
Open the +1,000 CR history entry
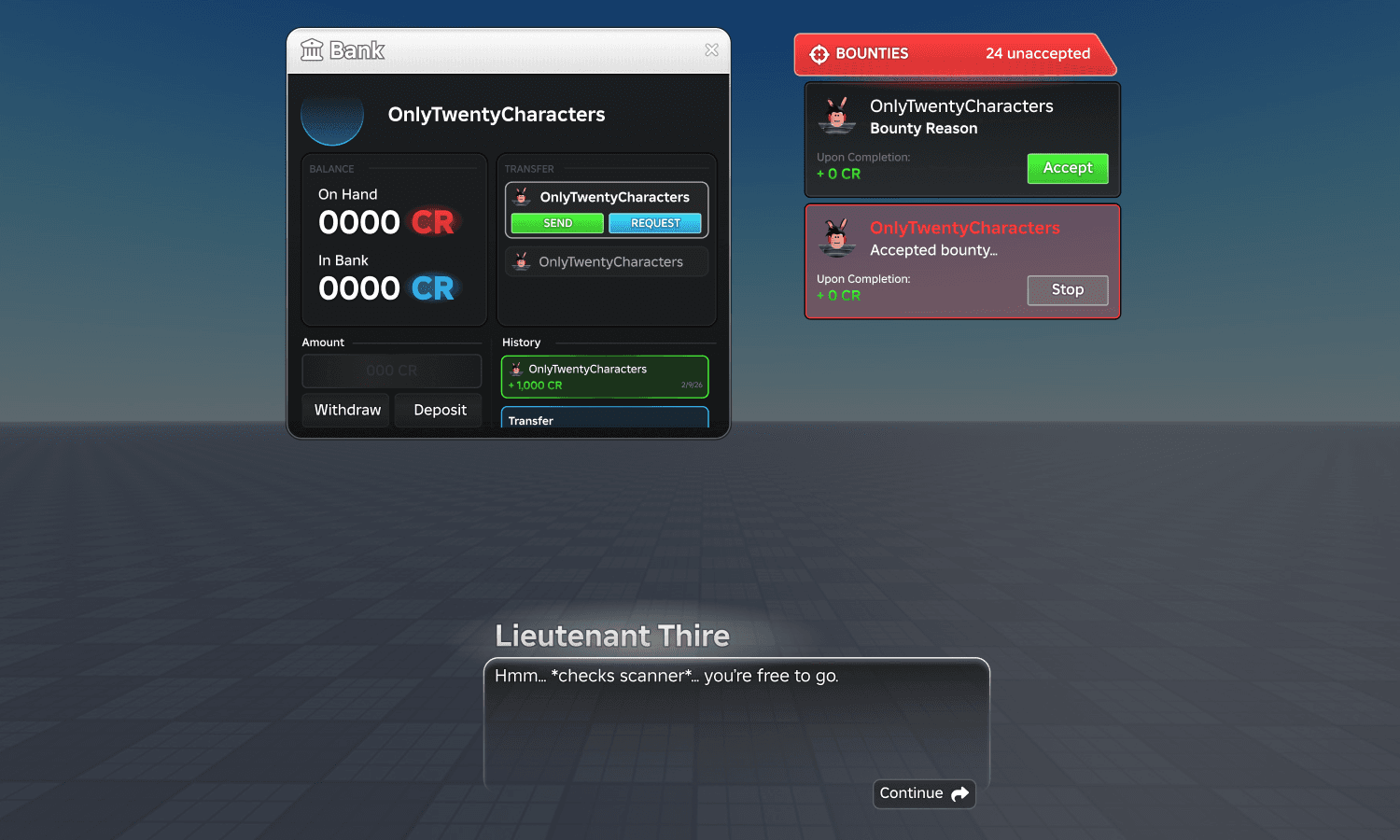click(x=605, y=377)
